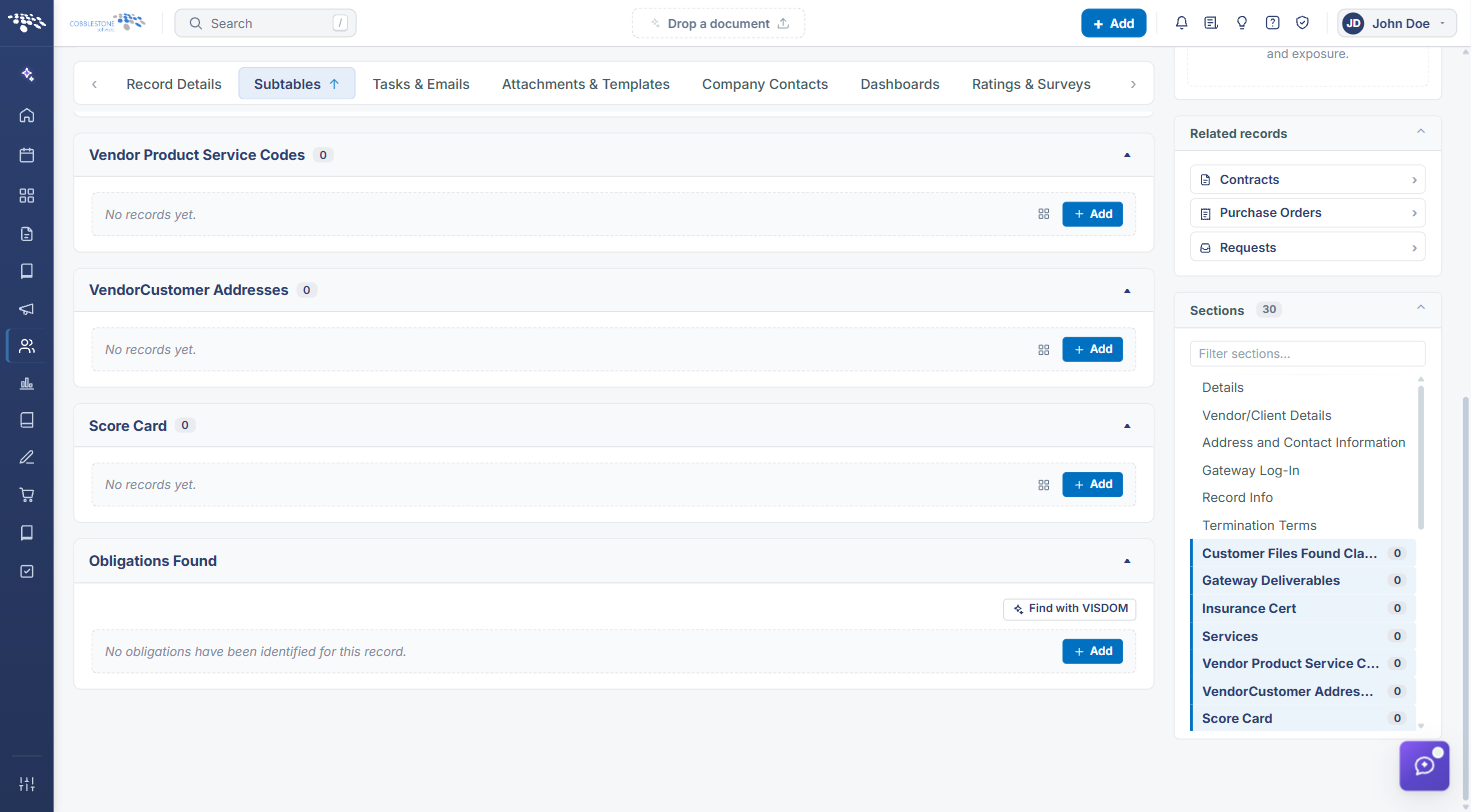Open the AI sparkle icon in the sidebar
1471x812 pixels.
coord(27,74)
